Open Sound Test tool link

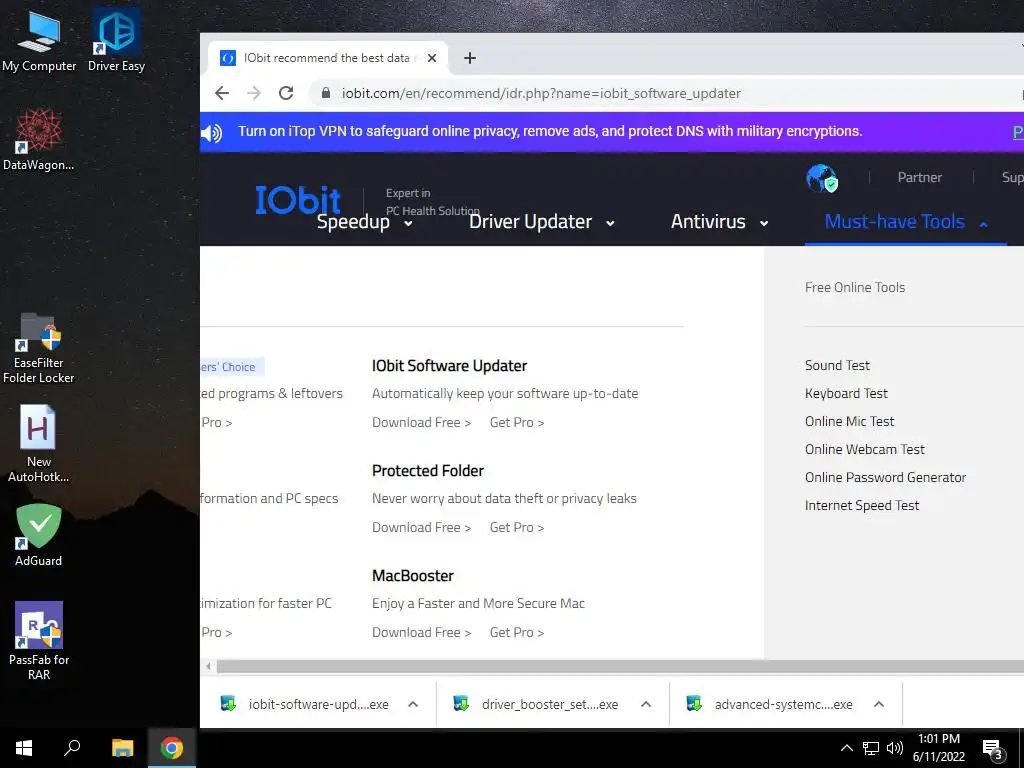coord(837,366)
